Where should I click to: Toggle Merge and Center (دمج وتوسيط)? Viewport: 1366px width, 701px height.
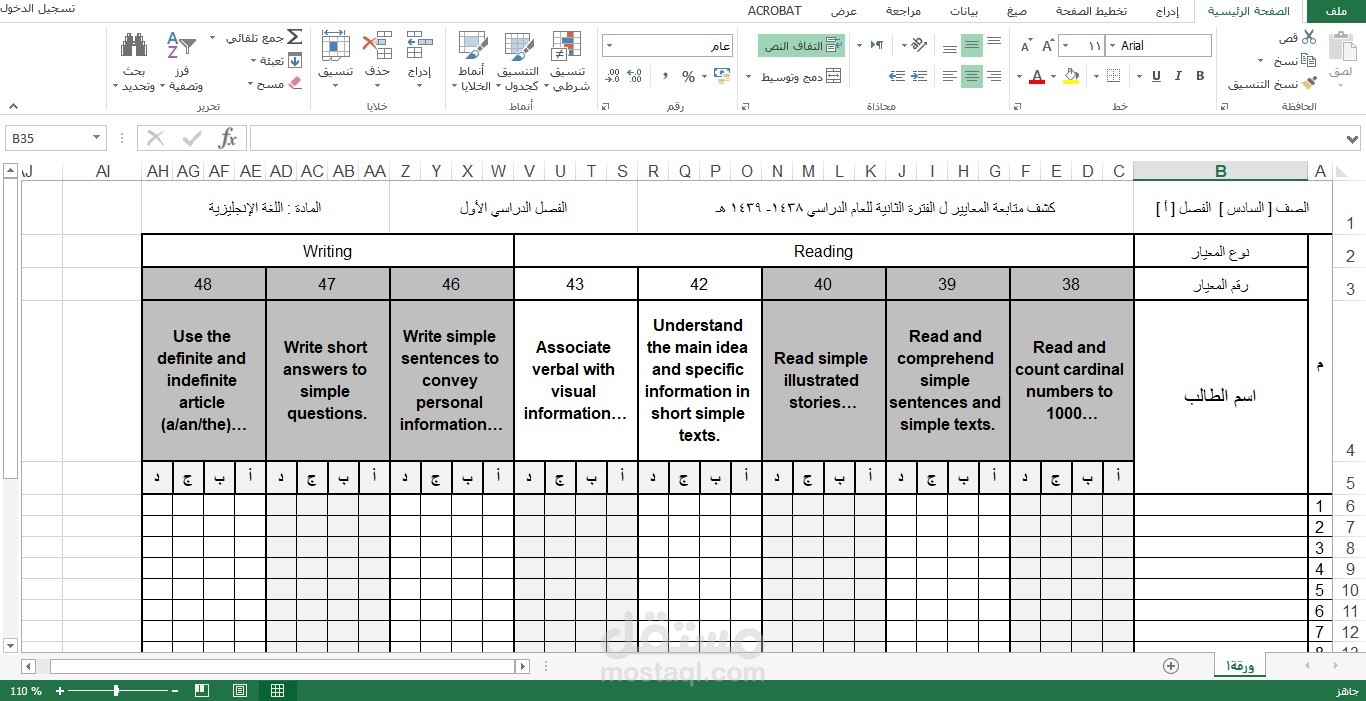(x=802, y=76)
